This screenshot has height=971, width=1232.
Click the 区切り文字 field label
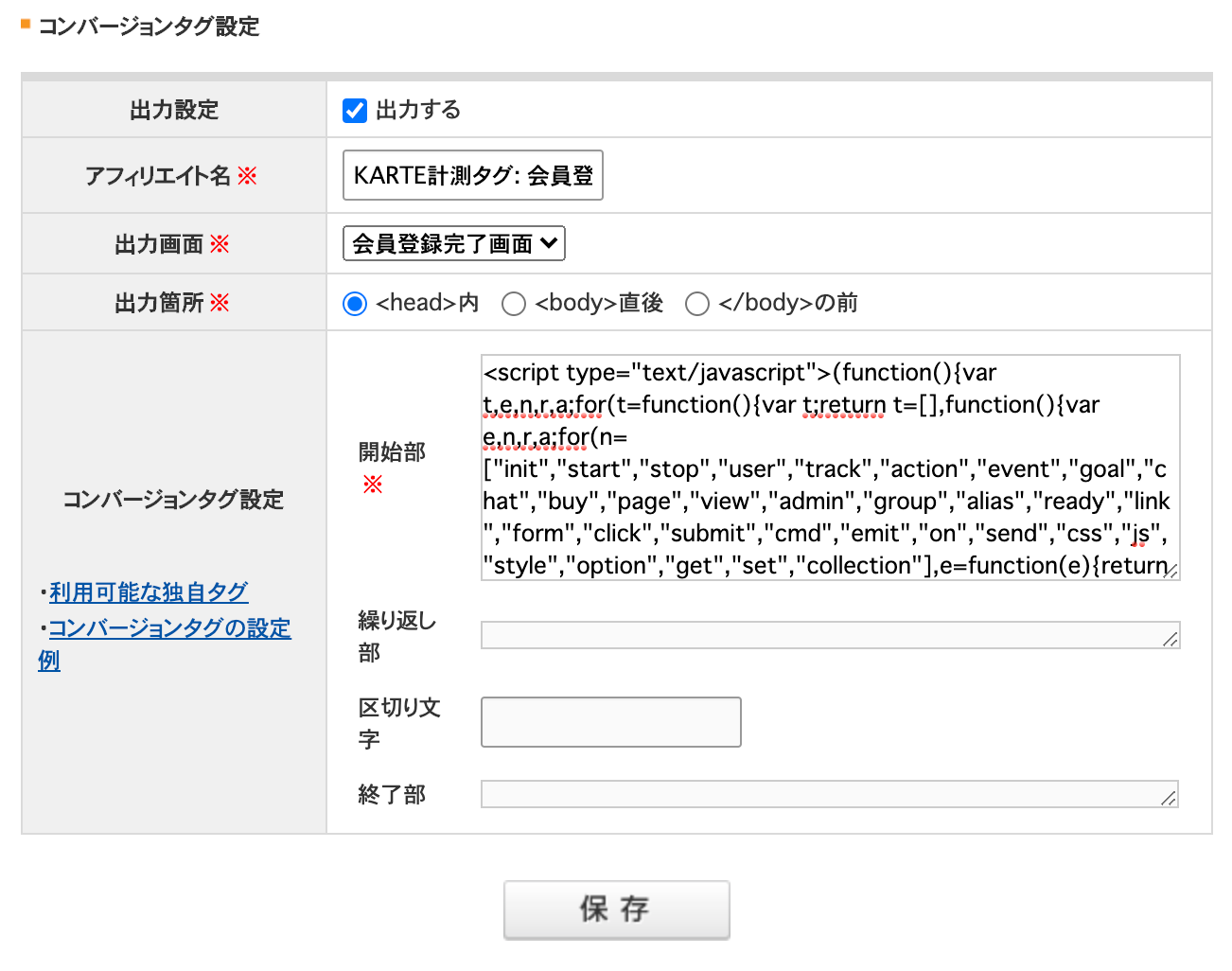pos(399,724)
